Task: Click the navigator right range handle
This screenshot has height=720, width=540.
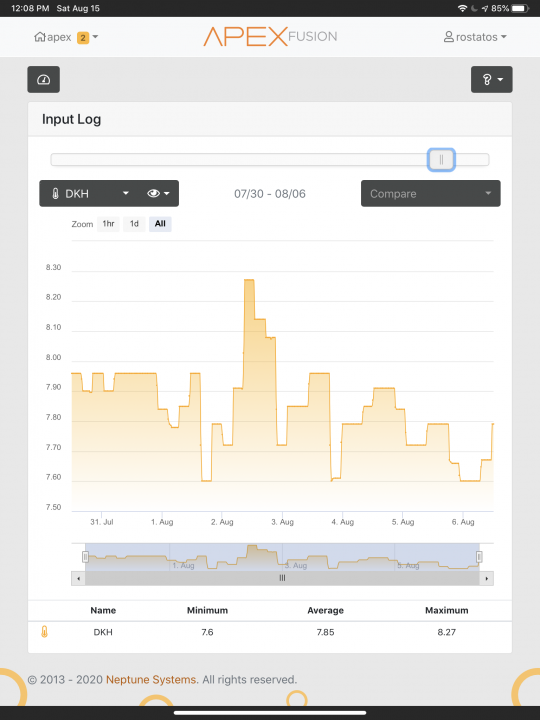Action: (479, 557)
